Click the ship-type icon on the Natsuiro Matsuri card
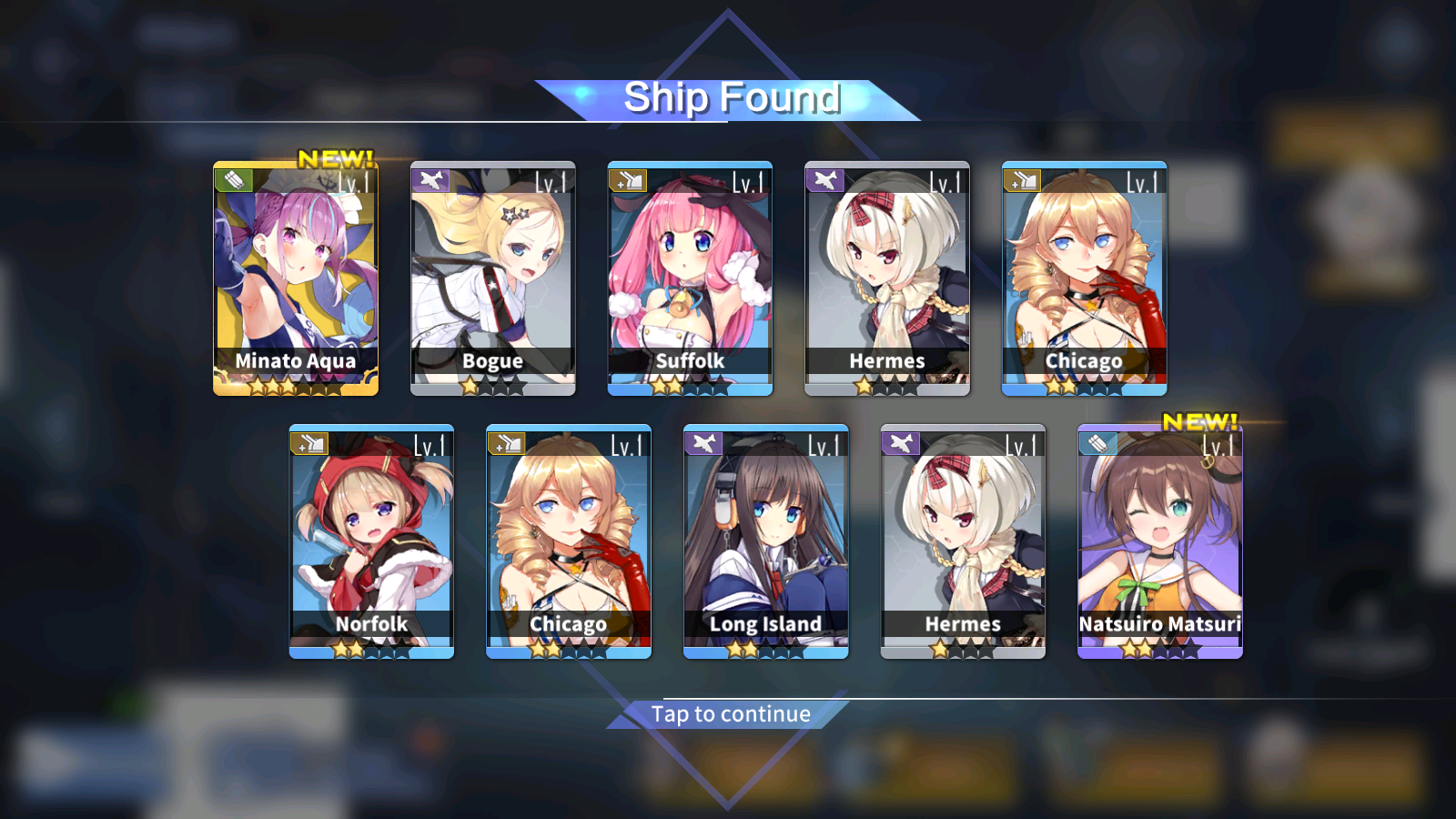Image resolution: width=1456 pixels, height=819 pixels. tap(1098, 442)
